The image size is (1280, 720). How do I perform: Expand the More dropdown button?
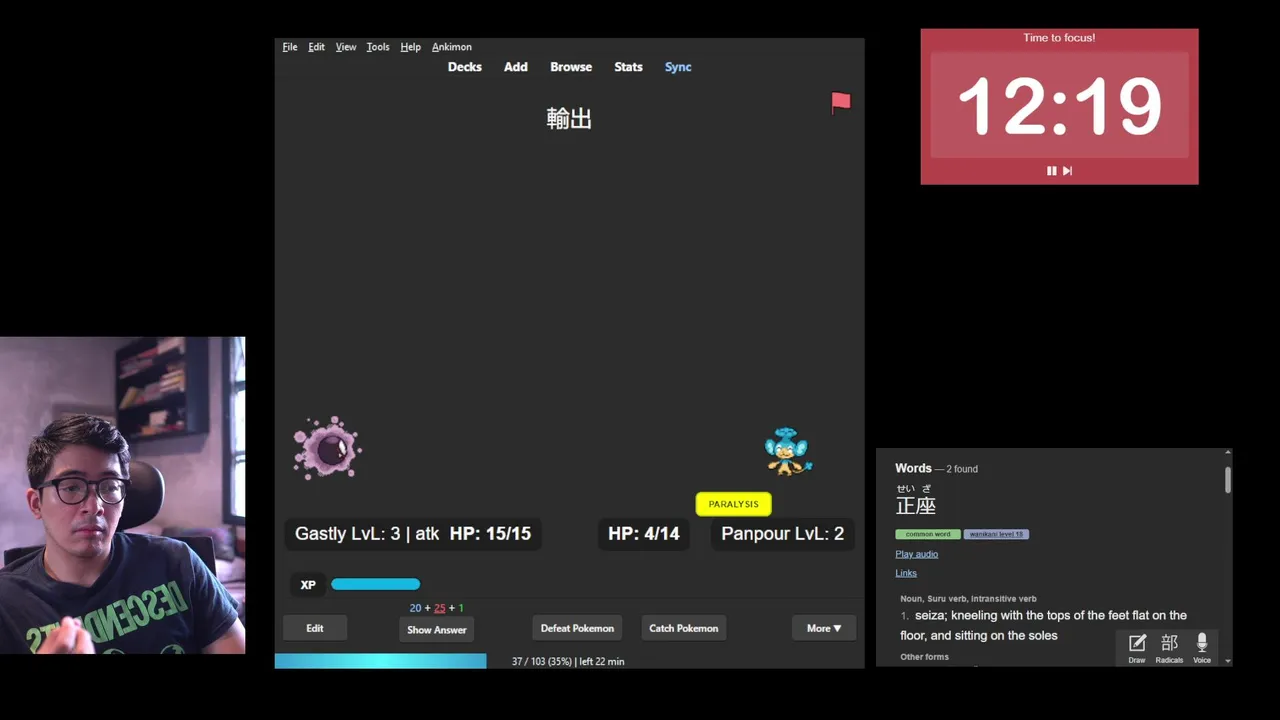tap(824, 628)
